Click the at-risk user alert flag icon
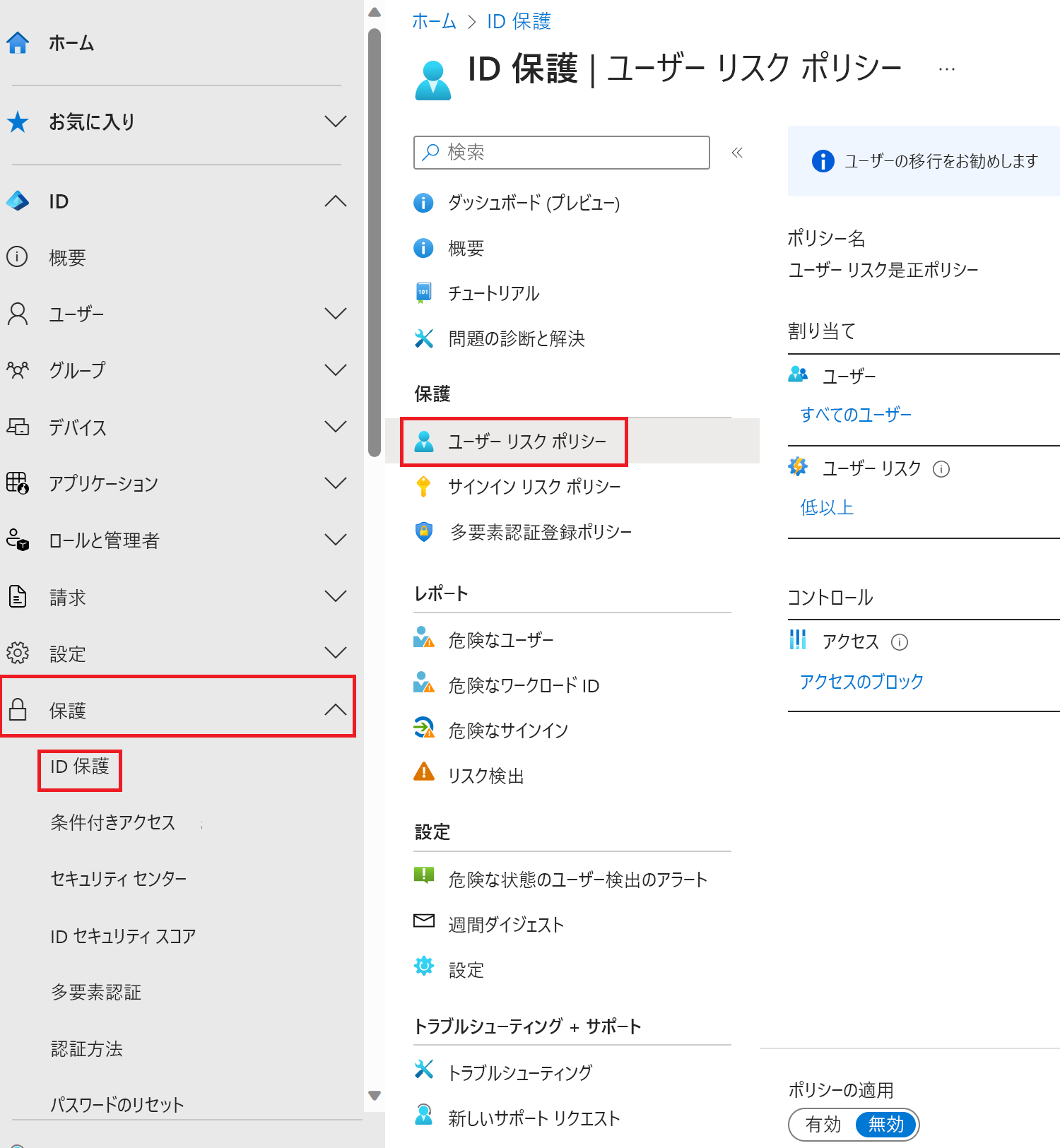Screen dimensions: 1060x1148 click(423, 875)
